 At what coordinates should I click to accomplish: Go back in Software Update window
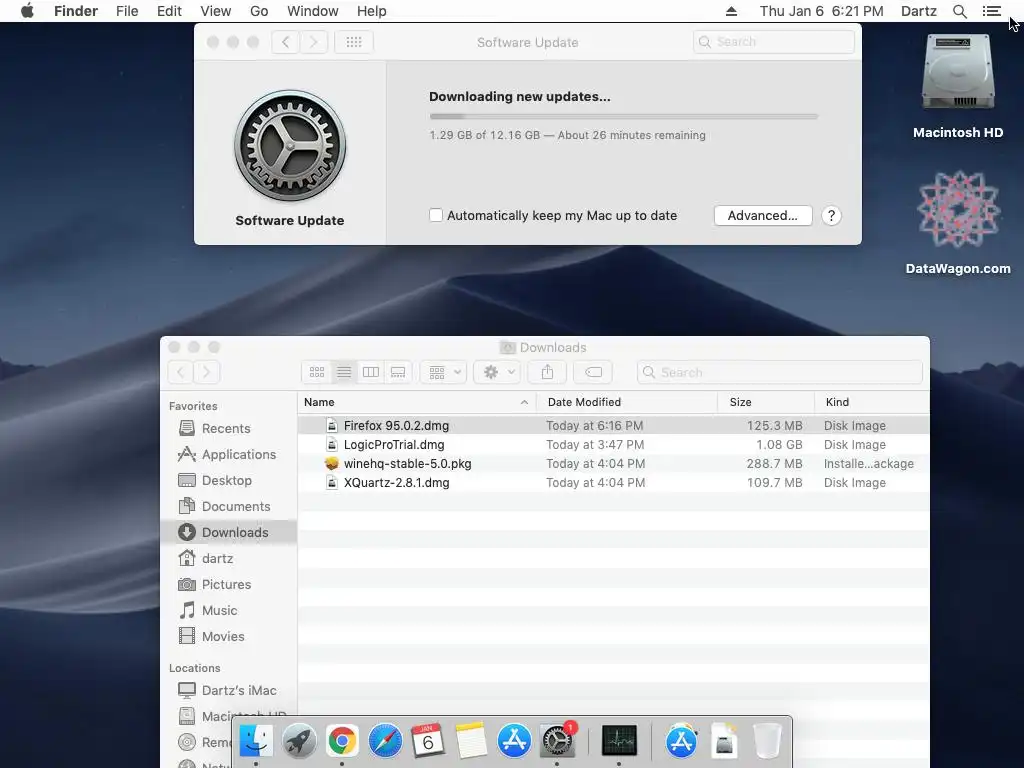[x=285, y=42]
